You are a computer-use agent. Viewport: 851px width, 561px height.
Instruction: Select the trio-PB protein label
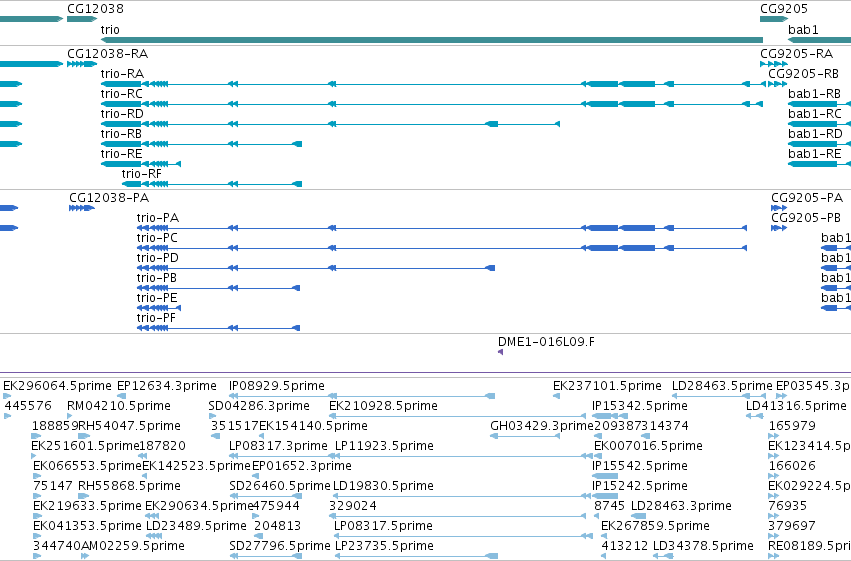point(157,278)
